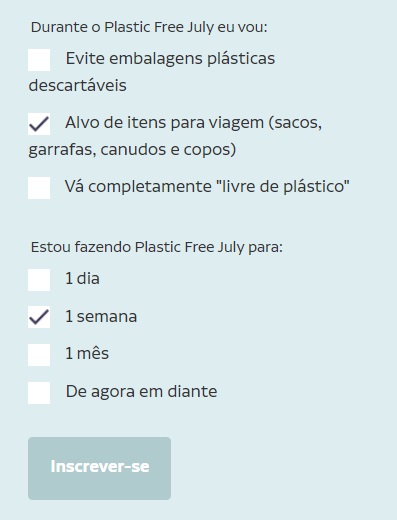397x520 pixels.
Task: Enable the '1 dia' checkbox
Action: (39, 280)
